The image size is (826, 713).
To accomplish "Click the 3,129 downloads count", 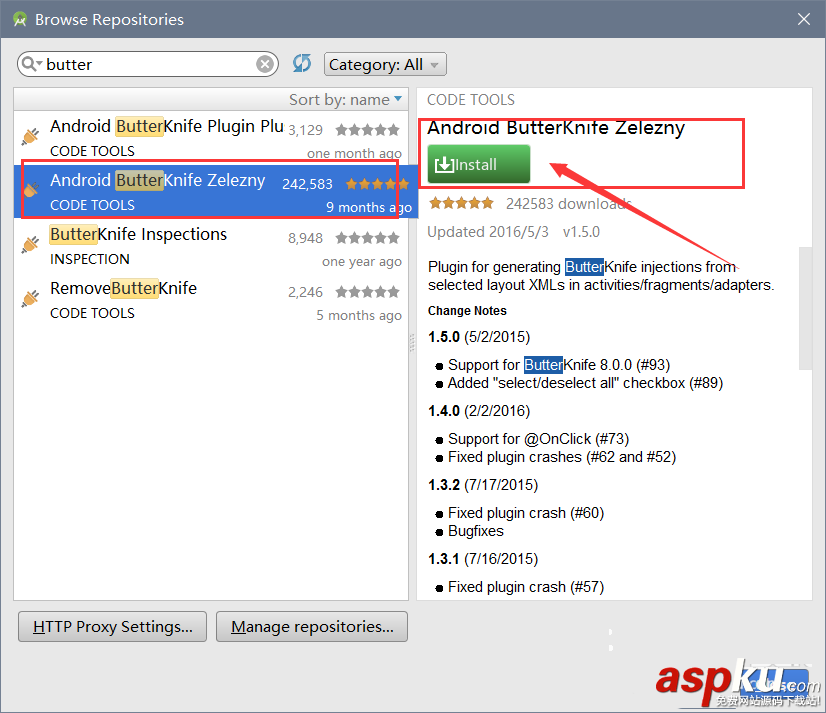I will click(305, 130).
